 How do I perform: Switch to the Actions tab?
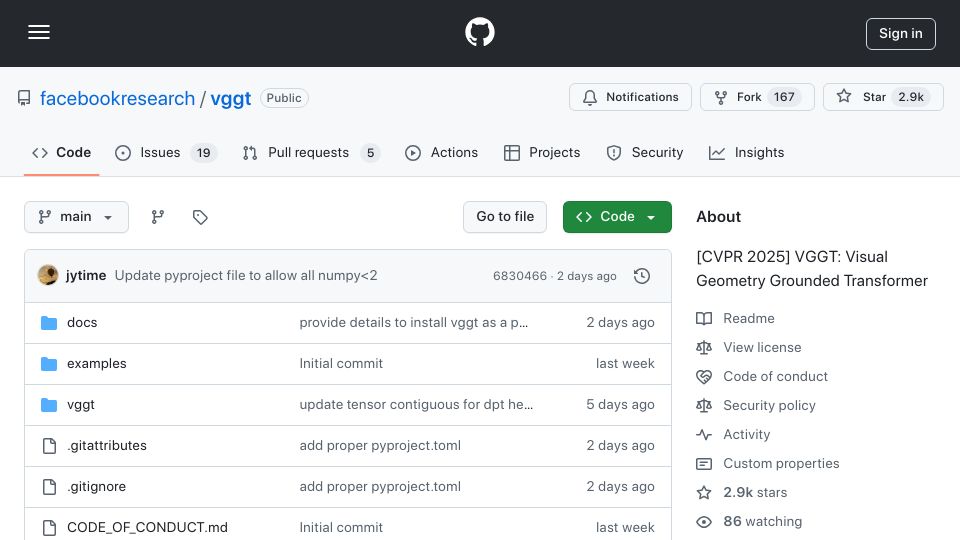[441, 152]
